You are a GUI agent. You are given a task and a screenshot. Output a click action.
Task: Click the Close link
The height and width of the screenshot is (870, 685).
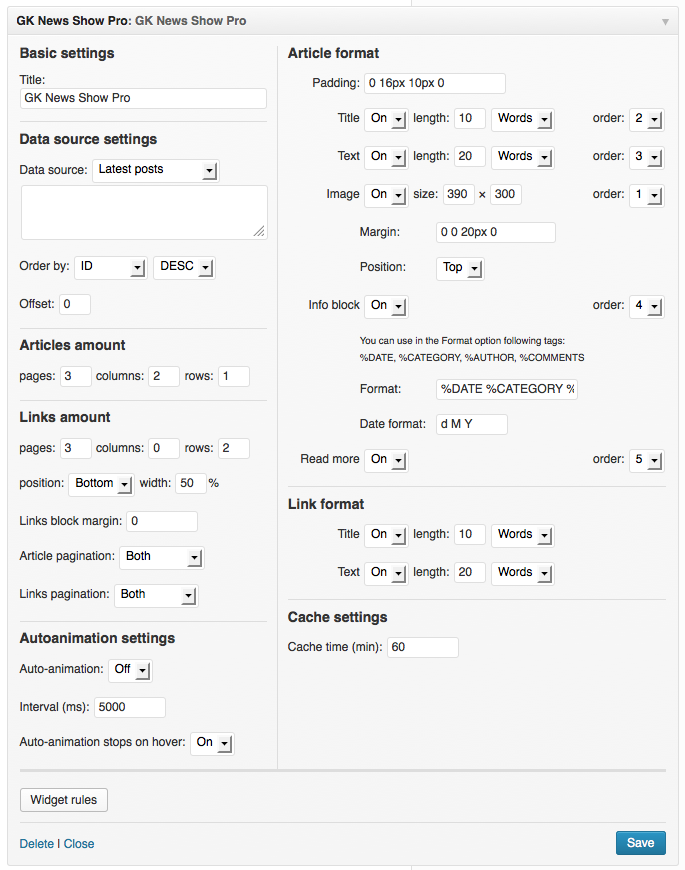pos(79,844)
